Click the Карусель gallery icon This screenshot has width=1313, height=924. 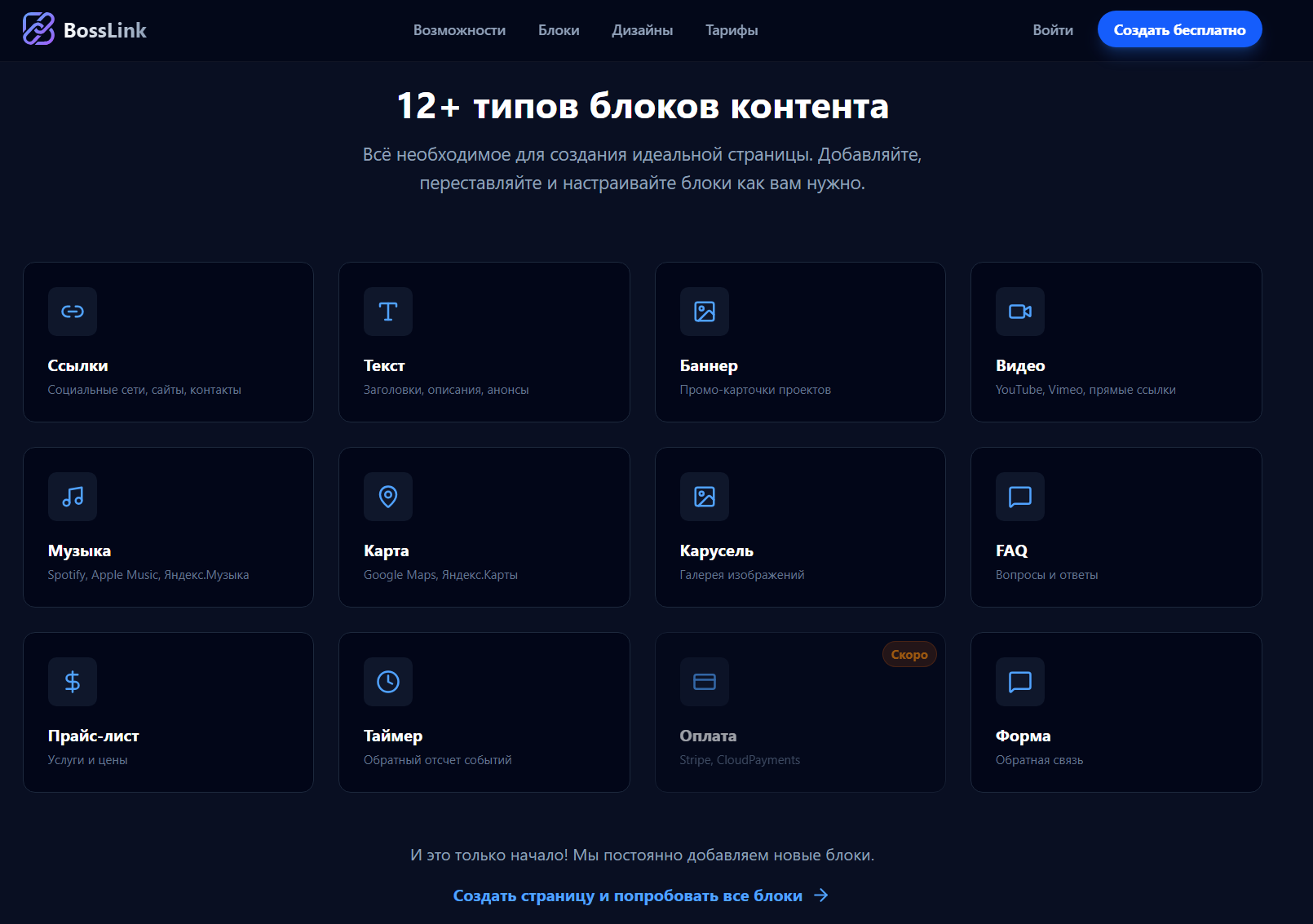click(x=705, y=497)
